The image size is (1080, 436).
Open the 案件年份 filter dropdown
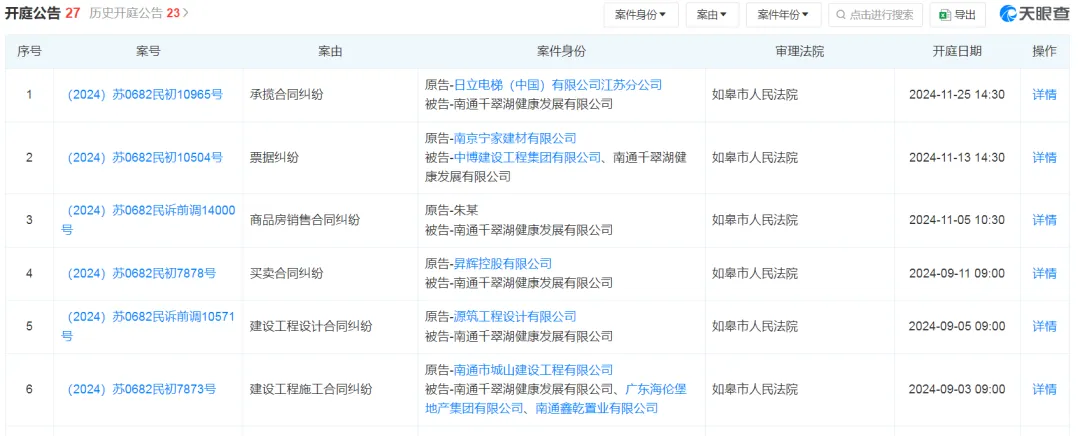(783, 15)
